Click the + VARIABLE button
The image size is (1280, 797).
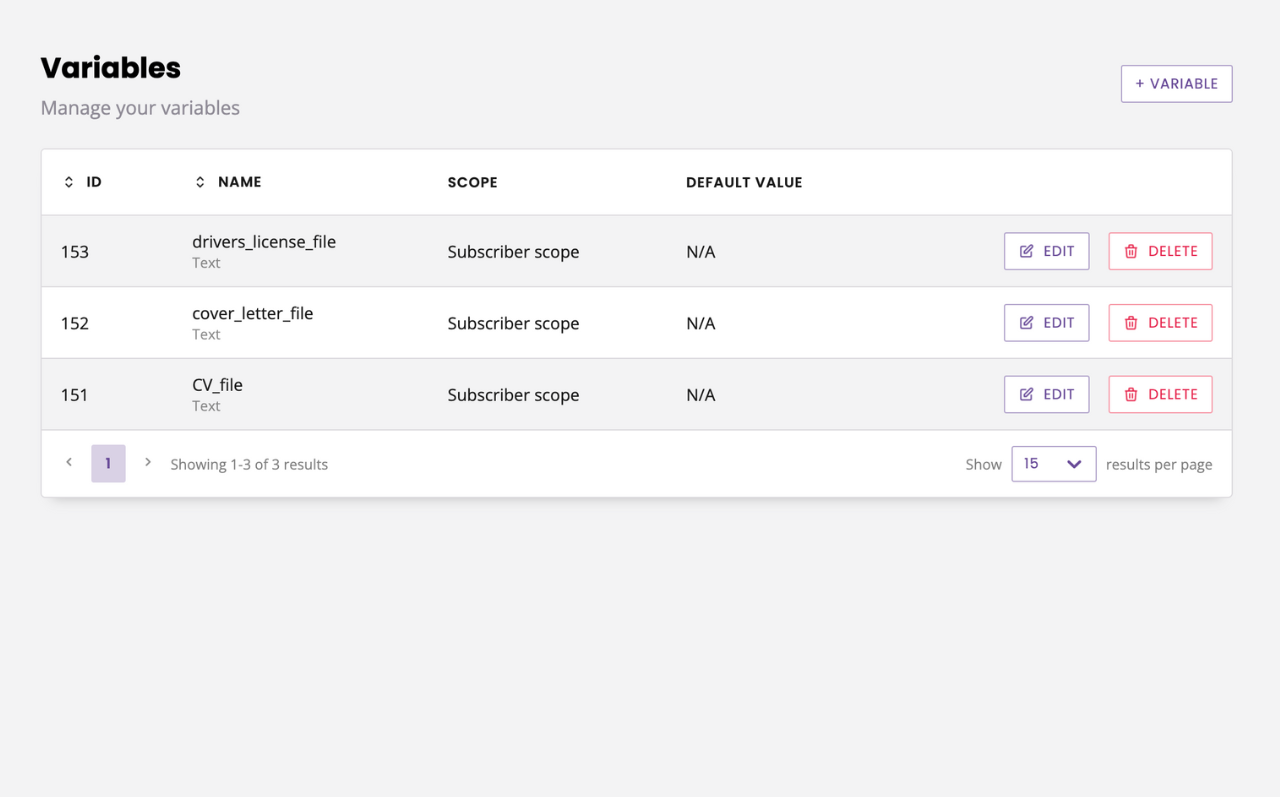(1176, 84)
